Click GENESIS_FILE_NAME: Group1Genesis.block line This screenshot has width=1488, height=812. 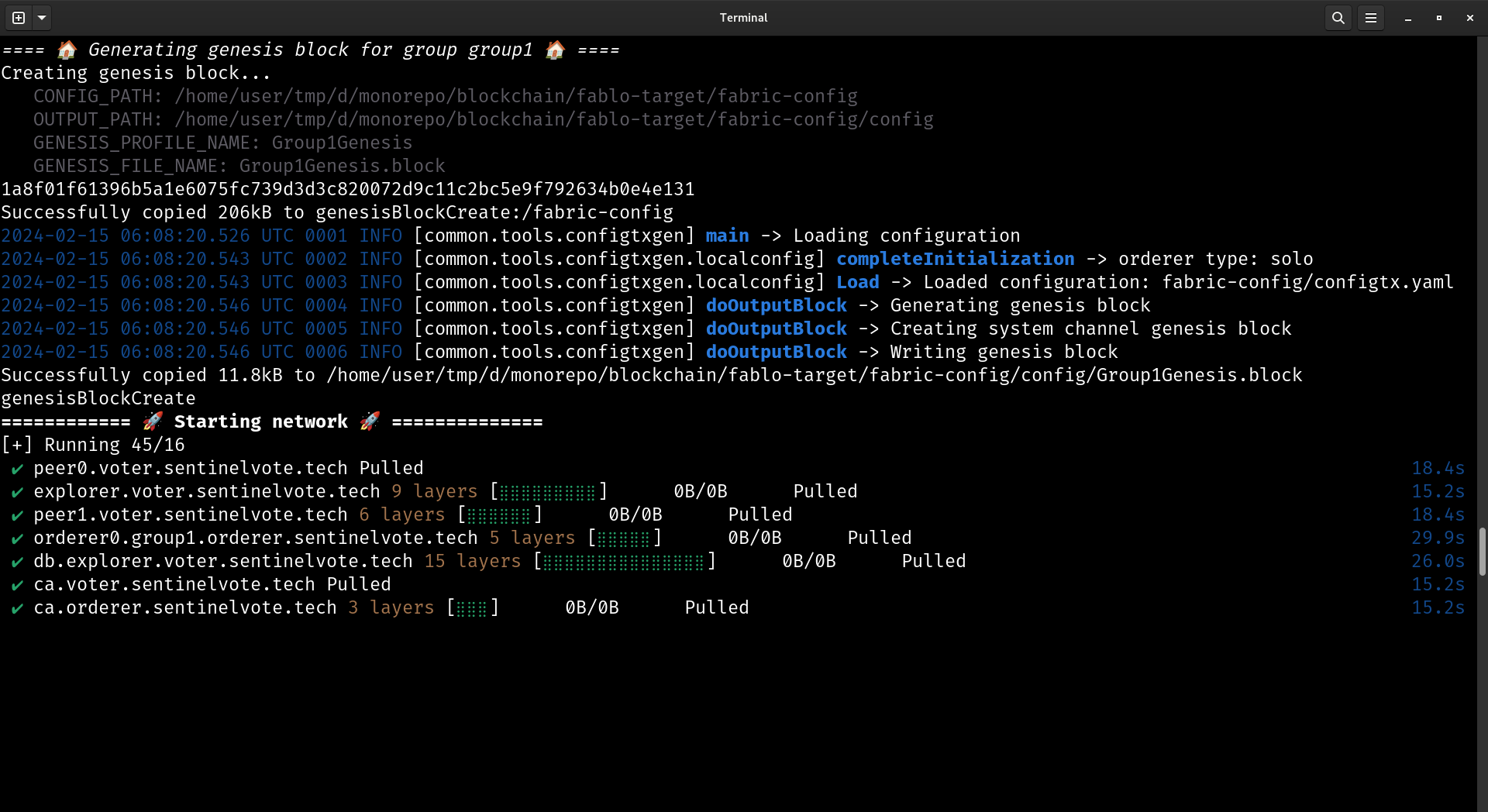click(x=239, y=166)
